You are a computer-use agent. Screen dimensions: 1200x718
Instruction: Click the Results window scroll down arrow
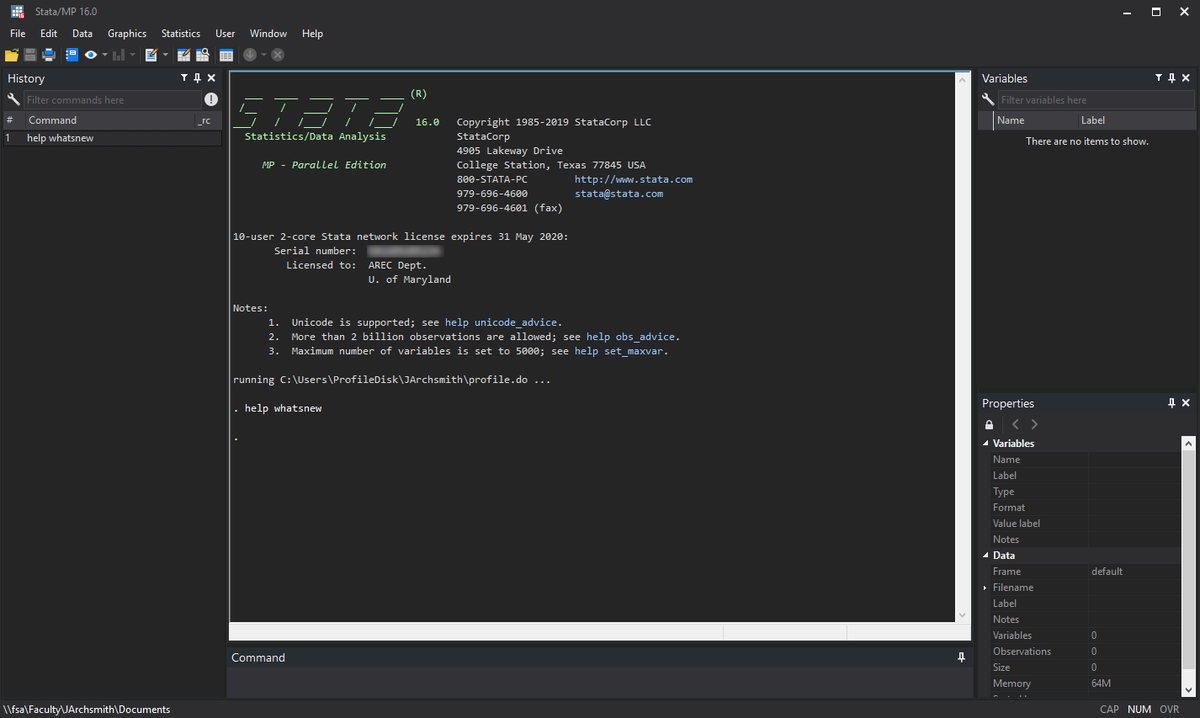962,614
